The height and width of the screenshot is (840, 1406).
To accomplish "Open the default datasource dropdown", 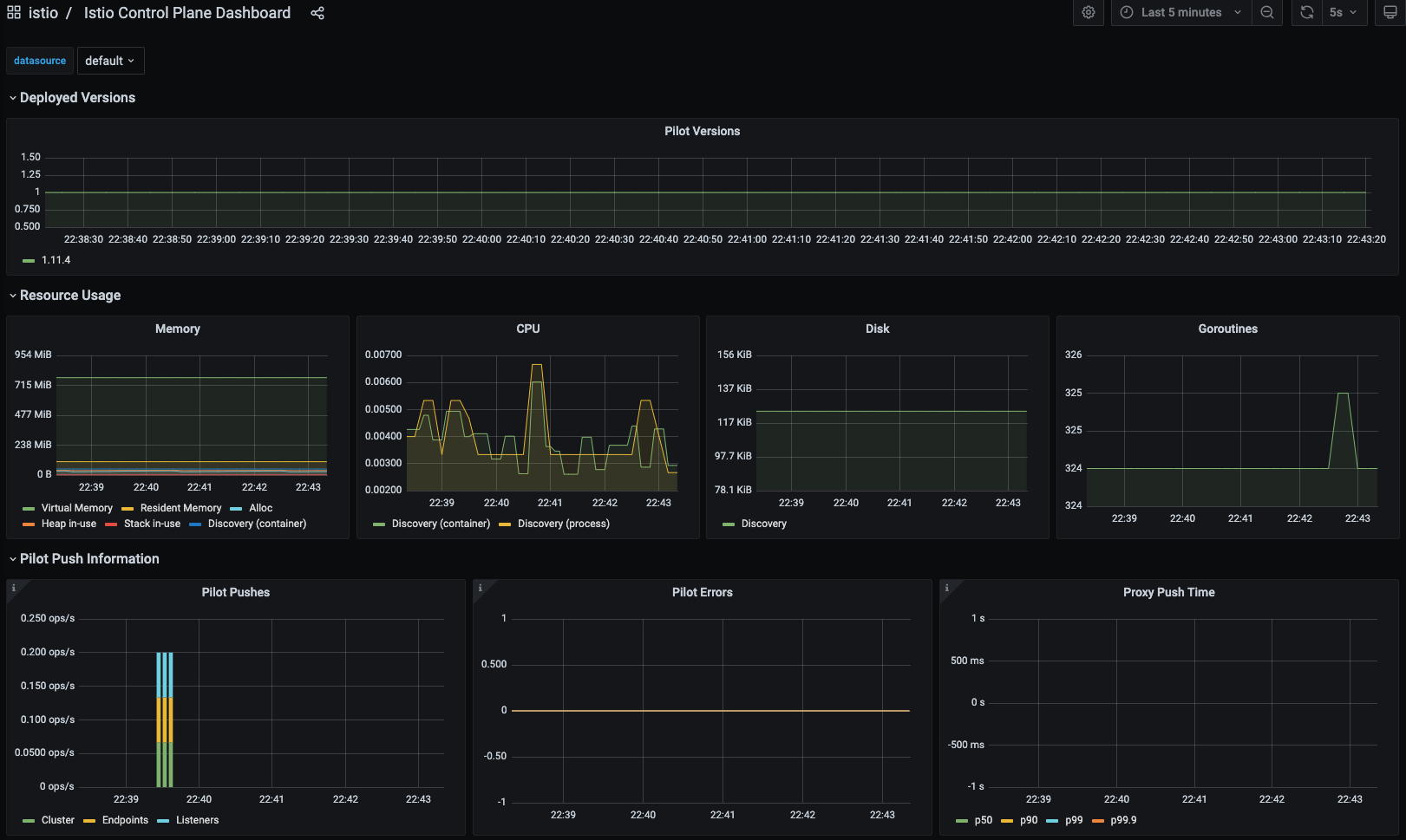I will [x=110, y=61].
